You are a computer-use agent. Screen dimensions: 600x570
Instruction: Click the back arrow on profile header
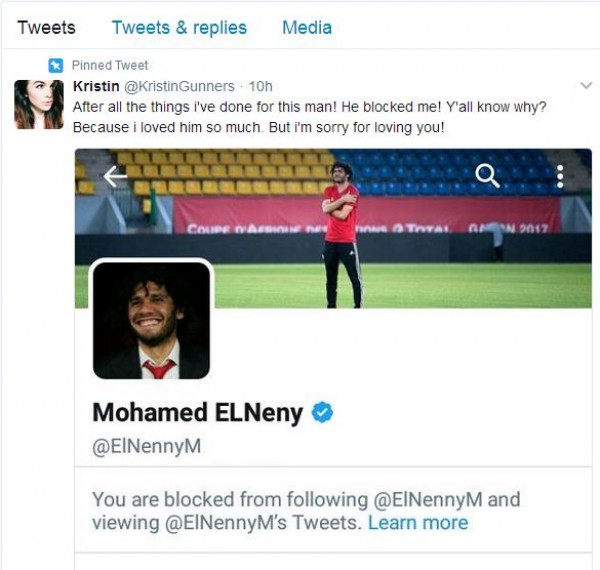click(115, 176)
